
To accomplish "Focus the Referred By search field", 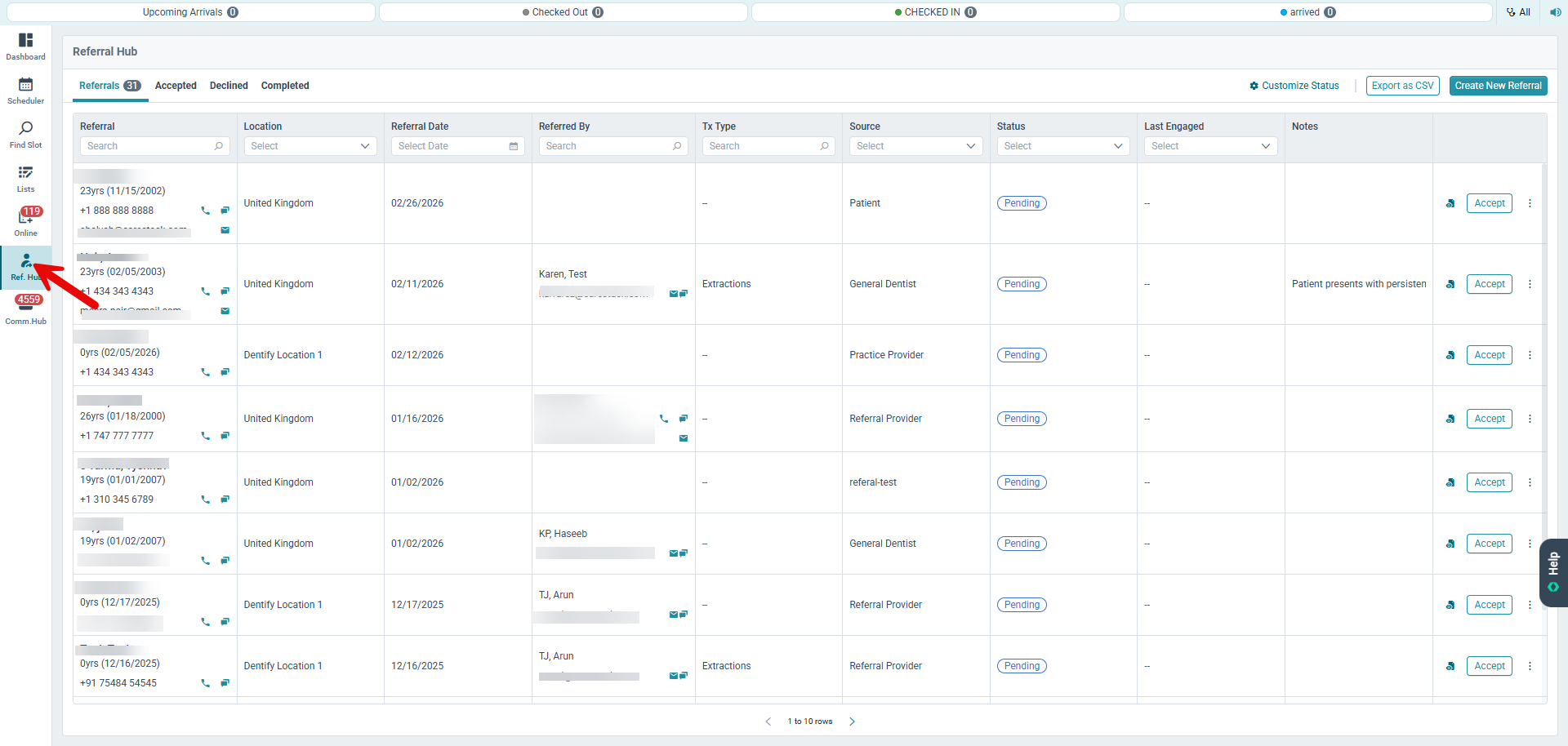I will tap(613, 146).
